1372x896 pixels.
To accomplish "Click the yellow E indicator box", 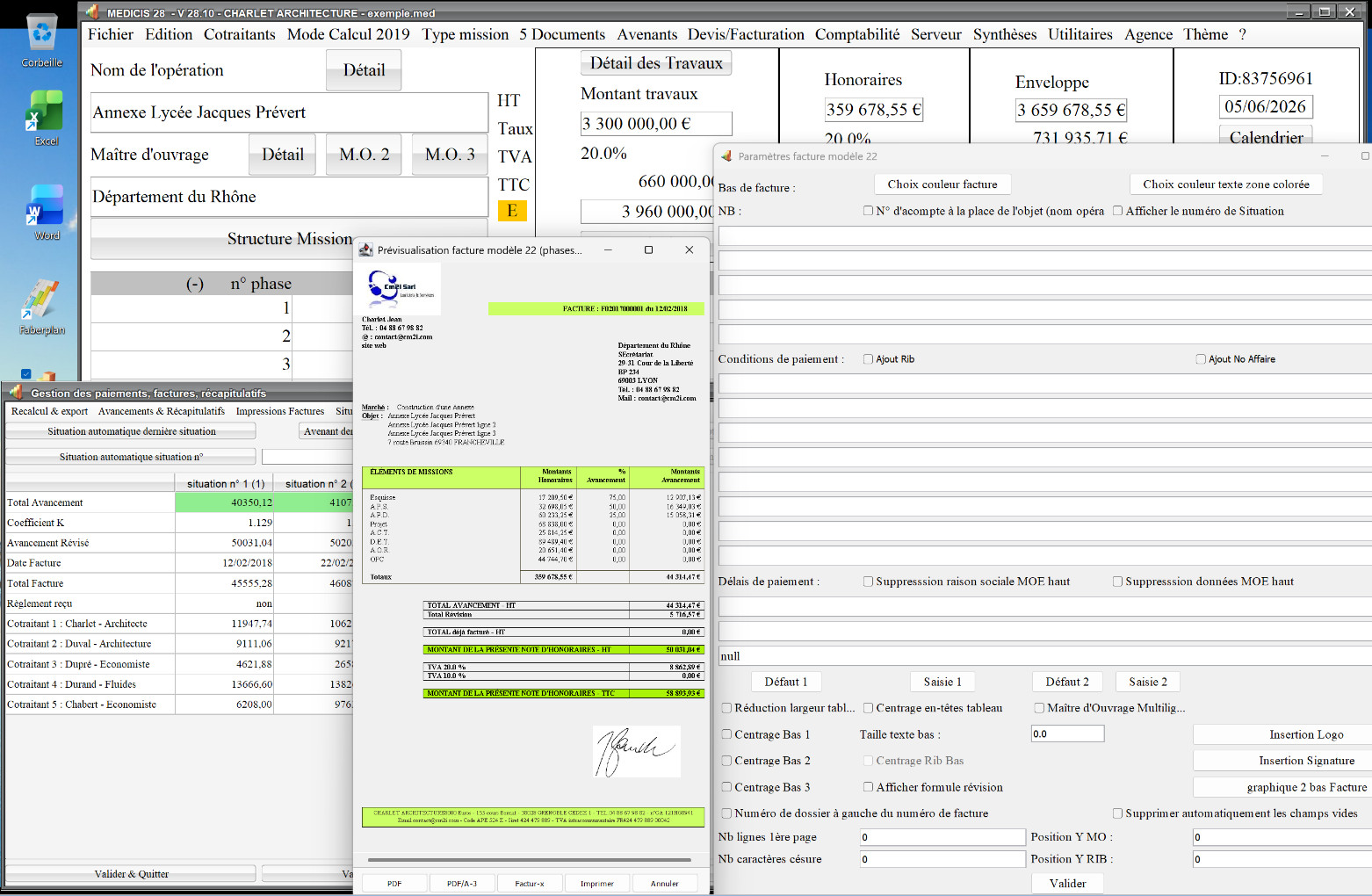I will [x=512, y=211].
